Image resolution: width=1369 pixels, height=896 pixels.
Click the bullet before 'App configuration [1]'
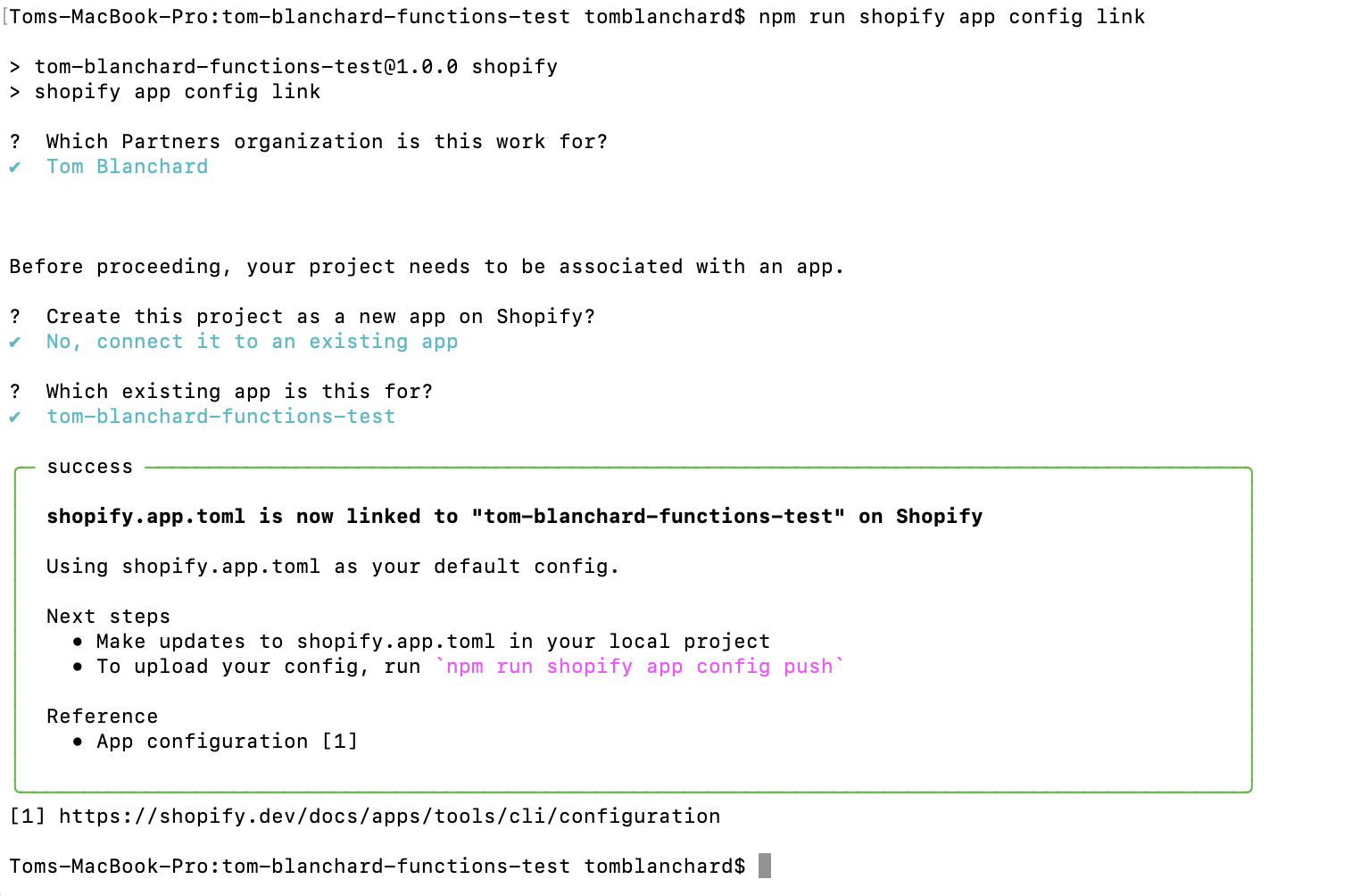(79, 742)
